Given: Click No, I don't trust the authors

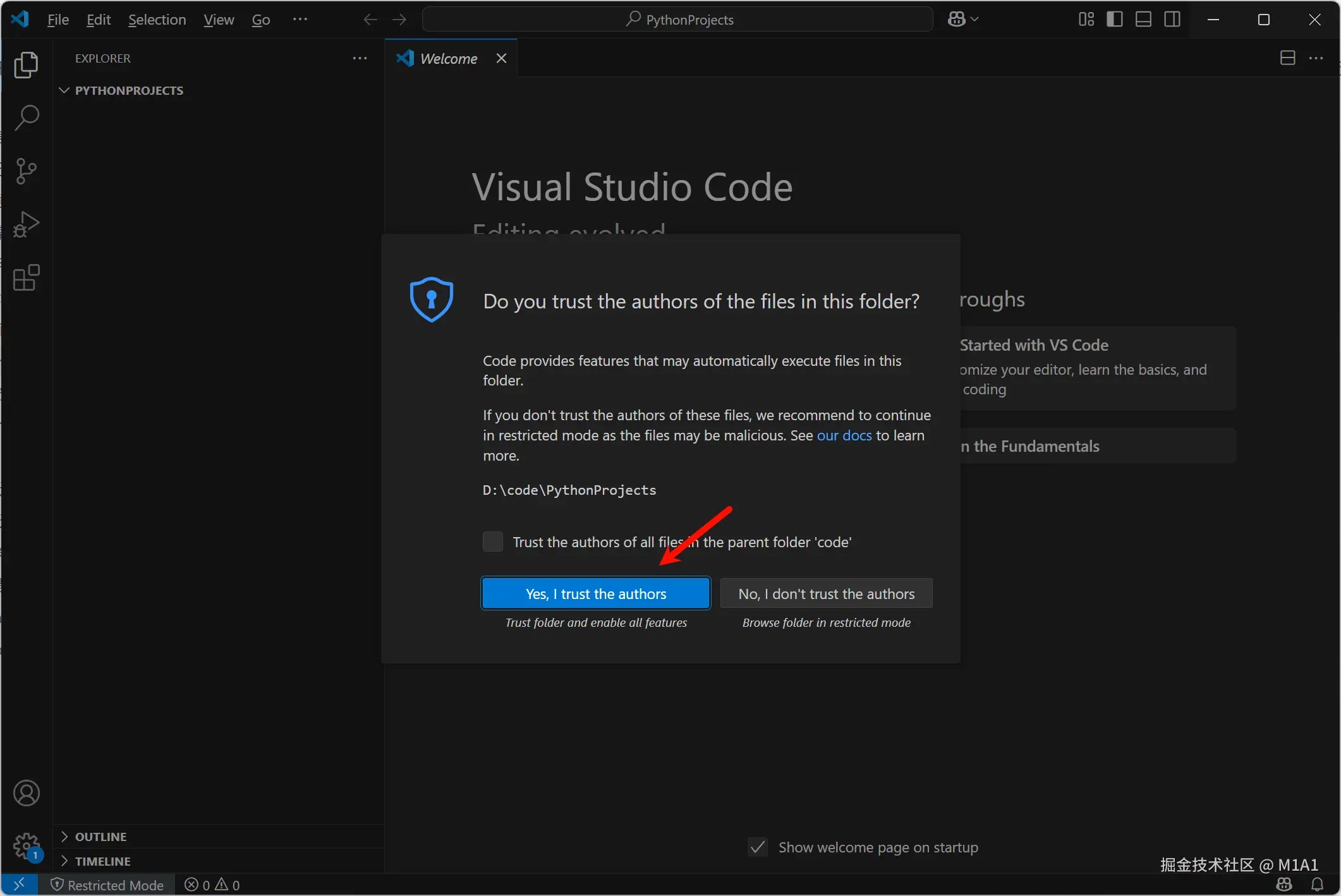Looking at the screenshot, I should point(827,593).
